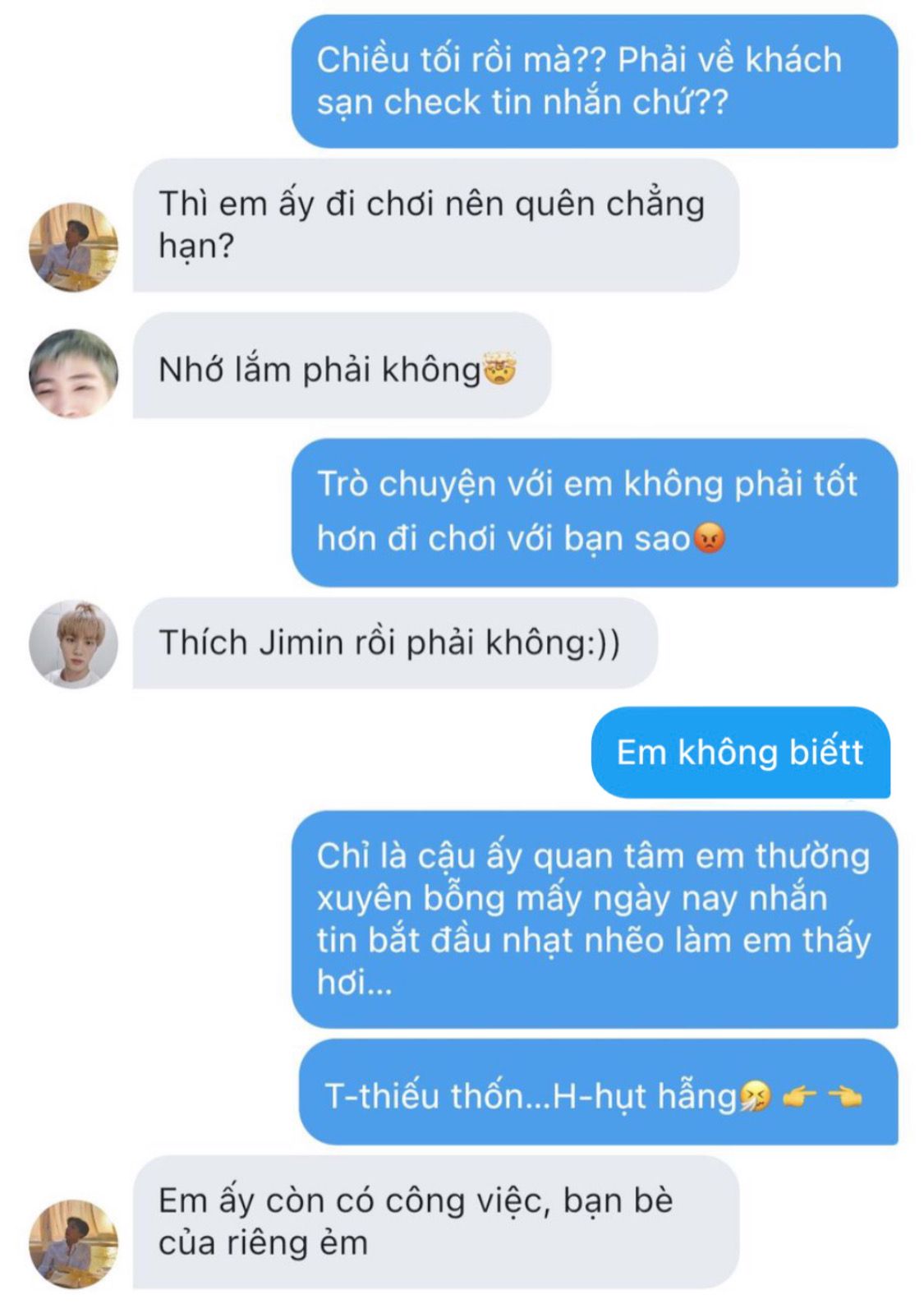Tap avatar next to 'Em ấy còn có công việc'

73,1243
